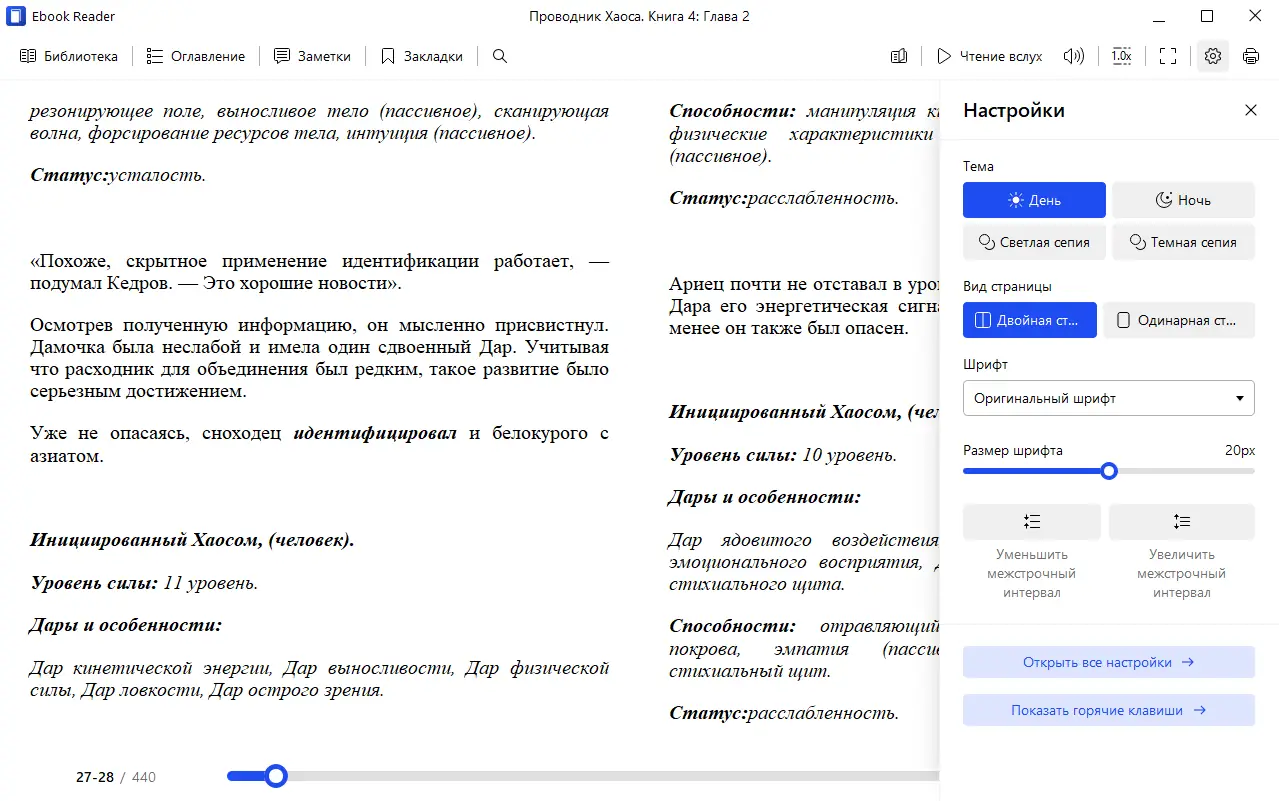Open book search
The width and height of the screenshot is (1279, 801).
click(x=499, y=56)
